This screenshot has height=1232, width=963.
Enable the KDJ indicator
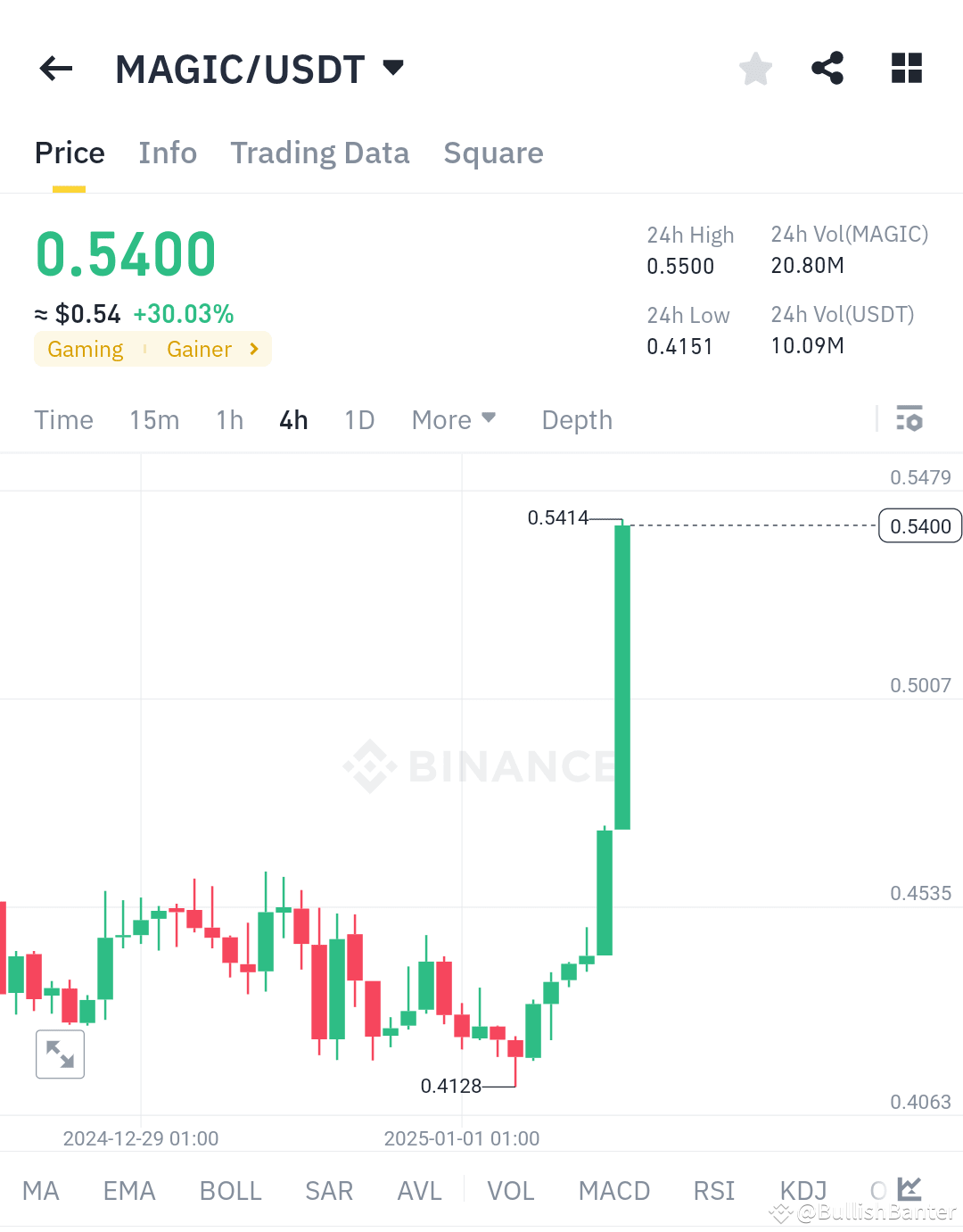[x=802, y=1190]
